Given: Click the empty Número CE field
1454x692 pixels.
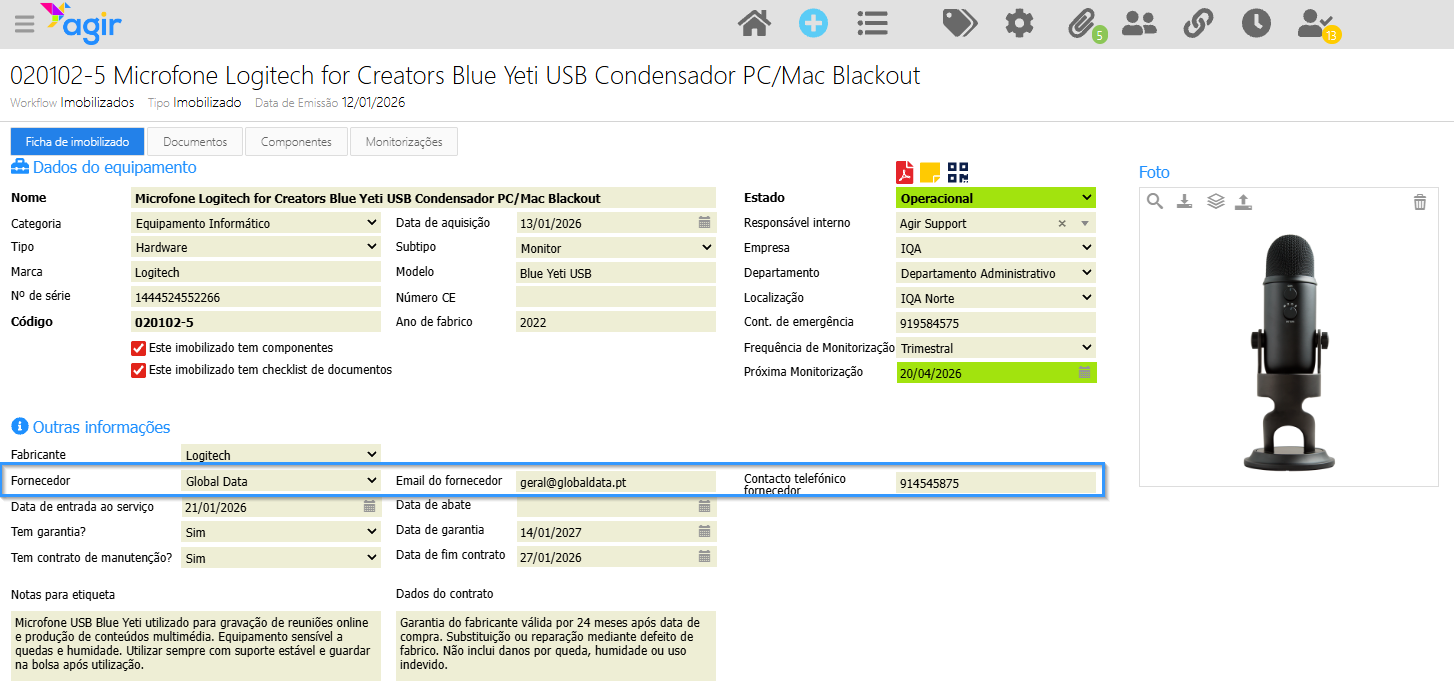Looking at the screenshot, I should point(616,297).
